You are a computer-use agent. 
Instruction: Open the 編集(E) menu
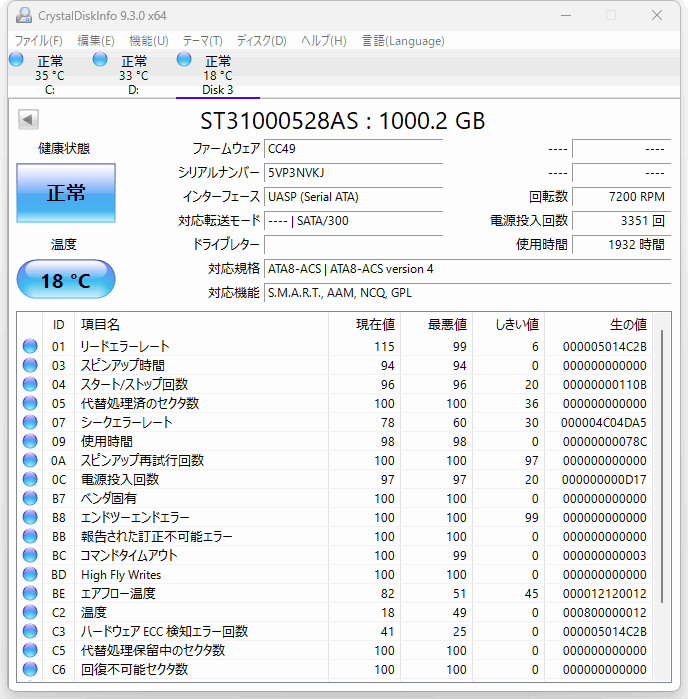pos(95,41)
